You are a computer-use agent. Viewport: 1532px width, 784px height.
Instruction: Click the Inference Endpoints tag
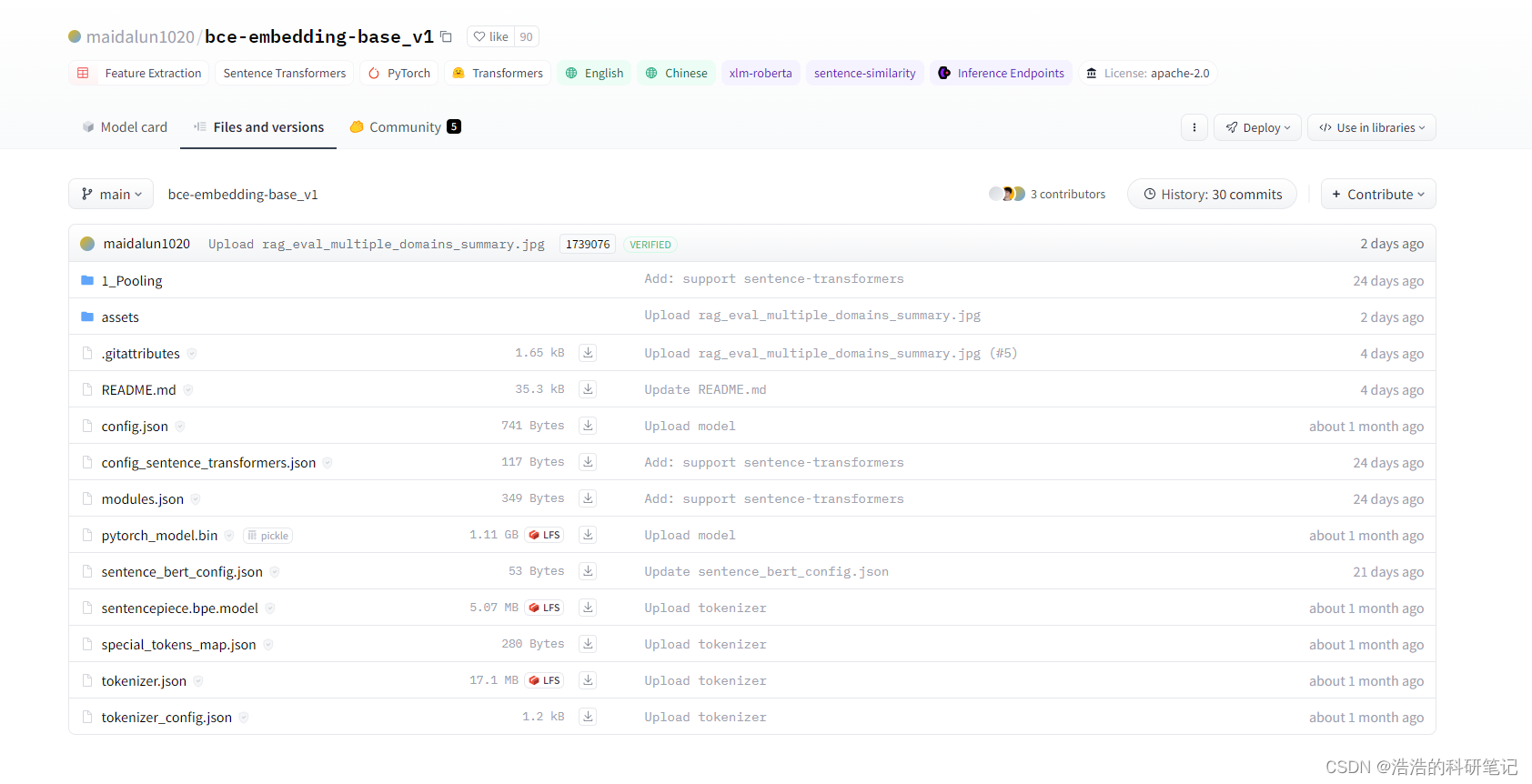tap(1001, 73)
